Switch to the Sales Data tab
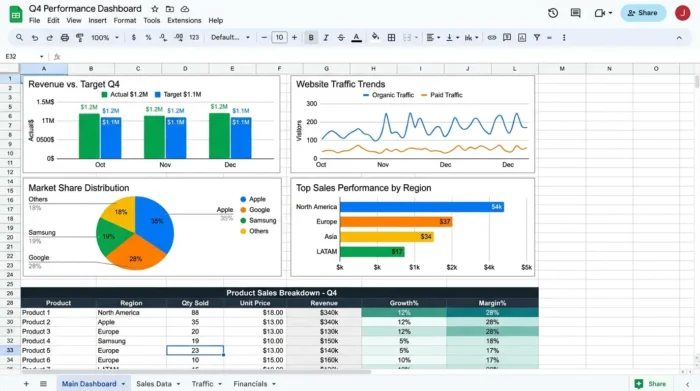 pos(154,383)
